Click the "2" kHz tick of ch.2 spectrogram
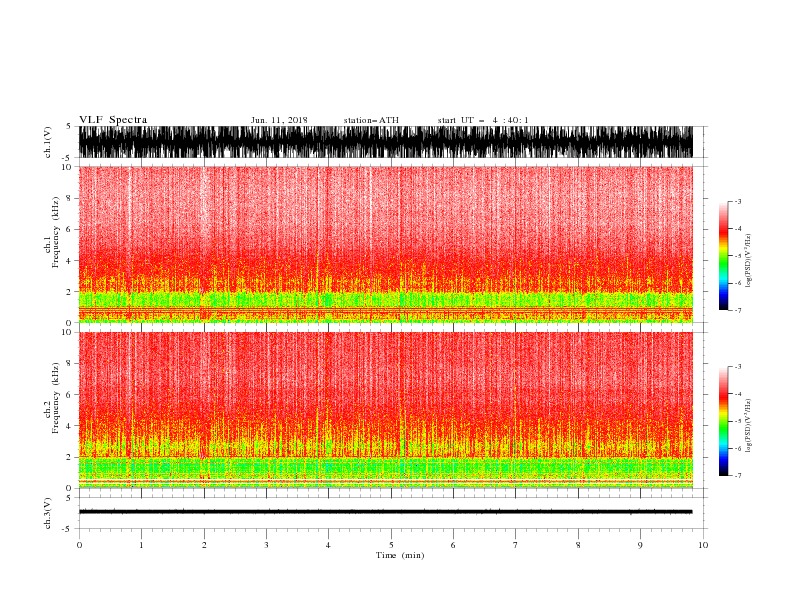This screenshot has height=612, width=792. point(69,457)
